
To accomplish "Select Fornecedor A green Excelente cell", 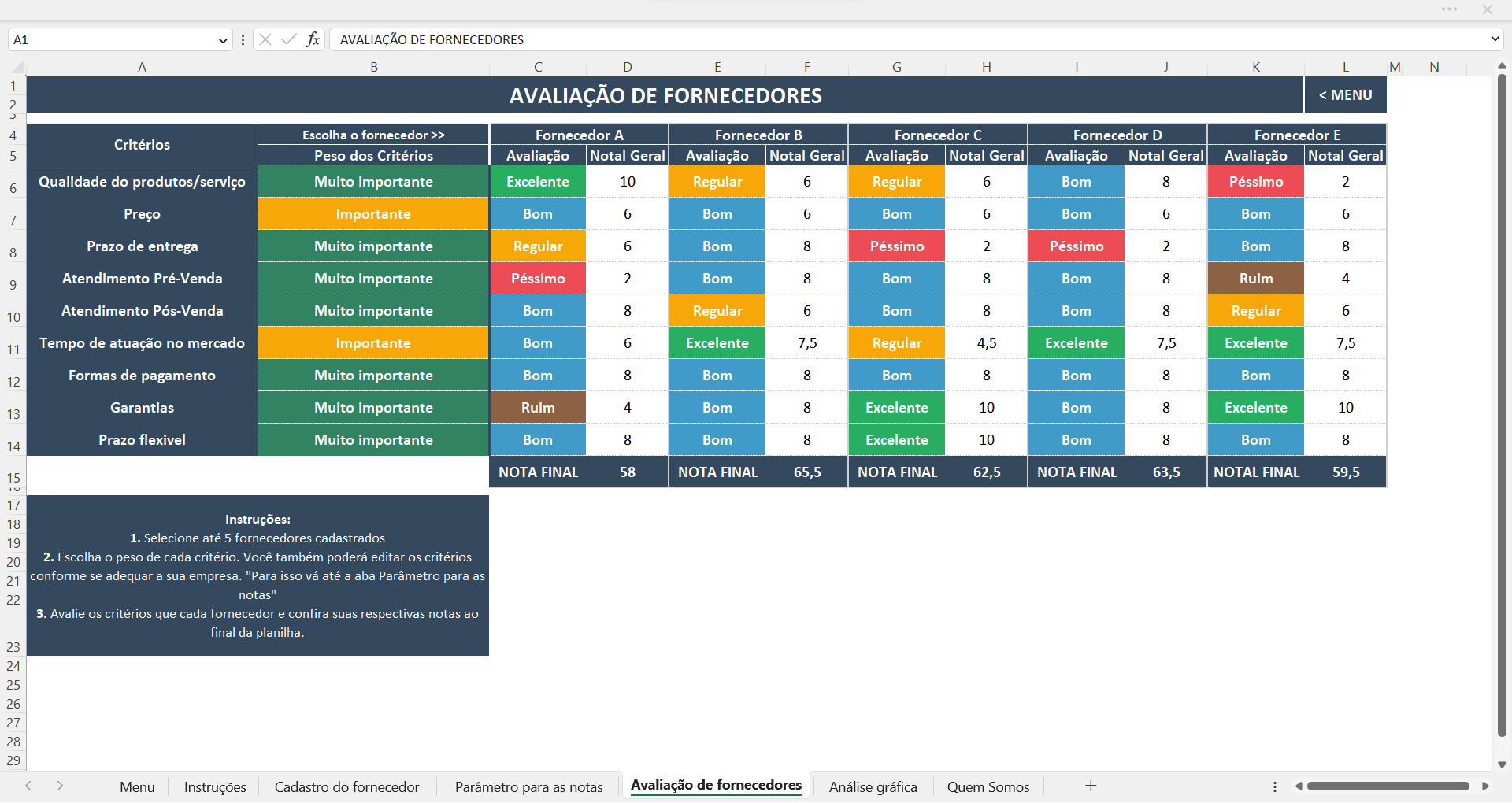I will pos(538,181).
